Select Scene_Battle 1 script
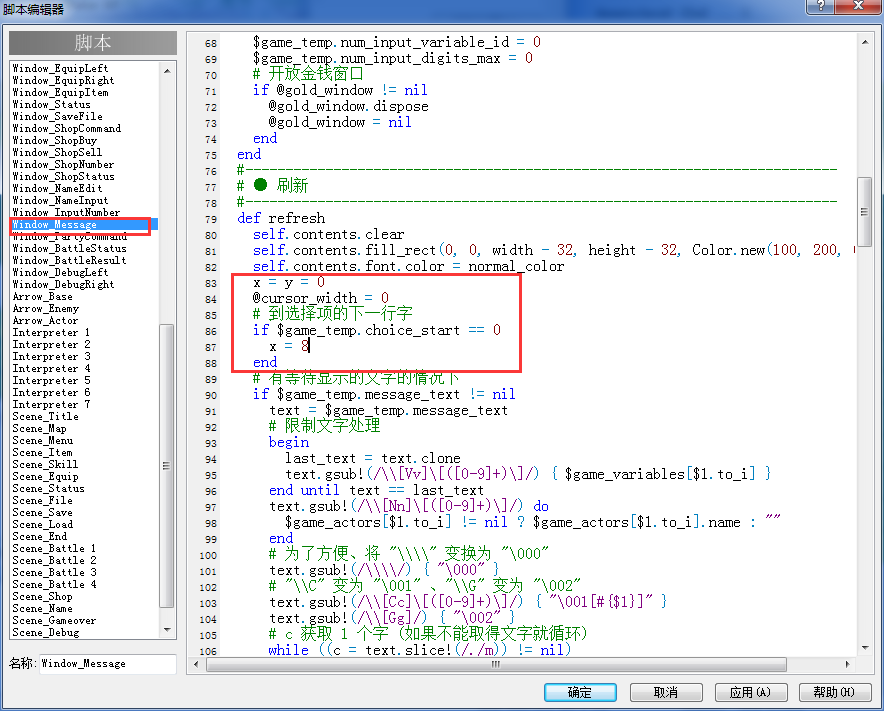Image resolution: width=884 pixels, height=711 pixels. pos(54,548)
